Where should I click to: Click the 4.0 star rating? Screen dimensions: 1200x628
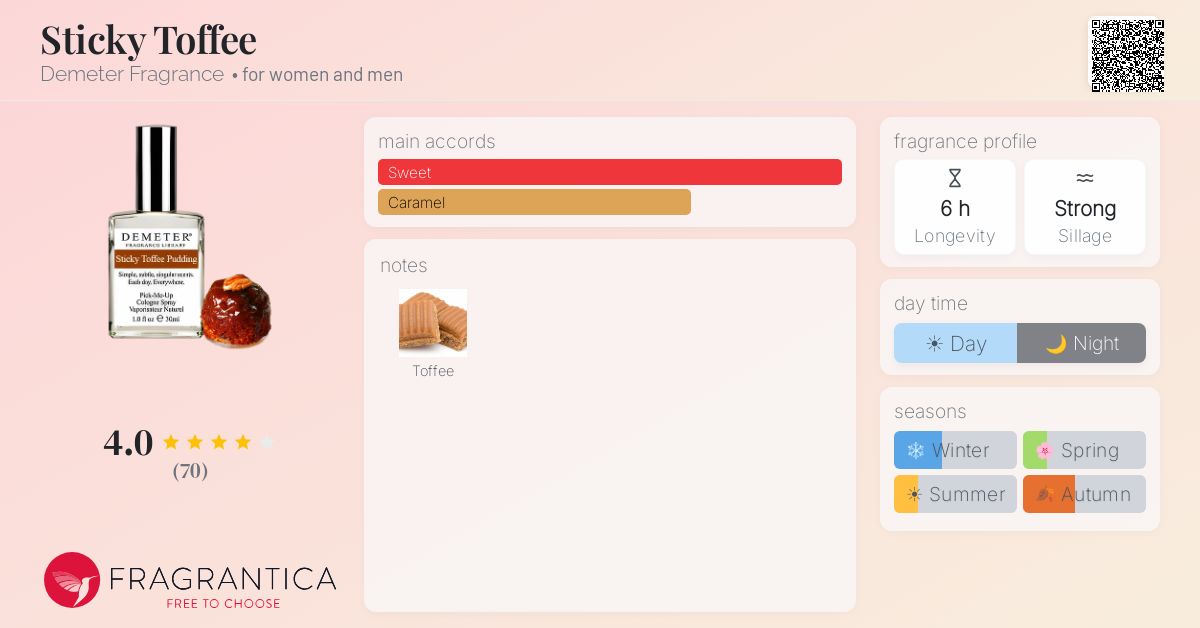tap(189, 442)
